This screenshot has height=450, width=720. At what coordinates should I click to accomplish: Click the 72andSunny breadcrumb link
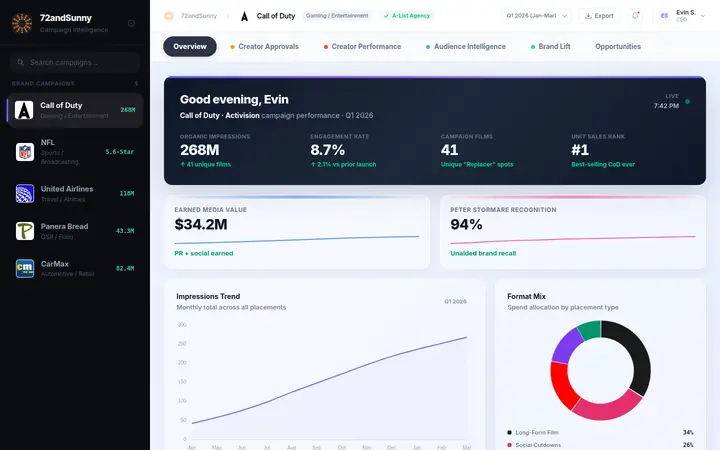198,16
